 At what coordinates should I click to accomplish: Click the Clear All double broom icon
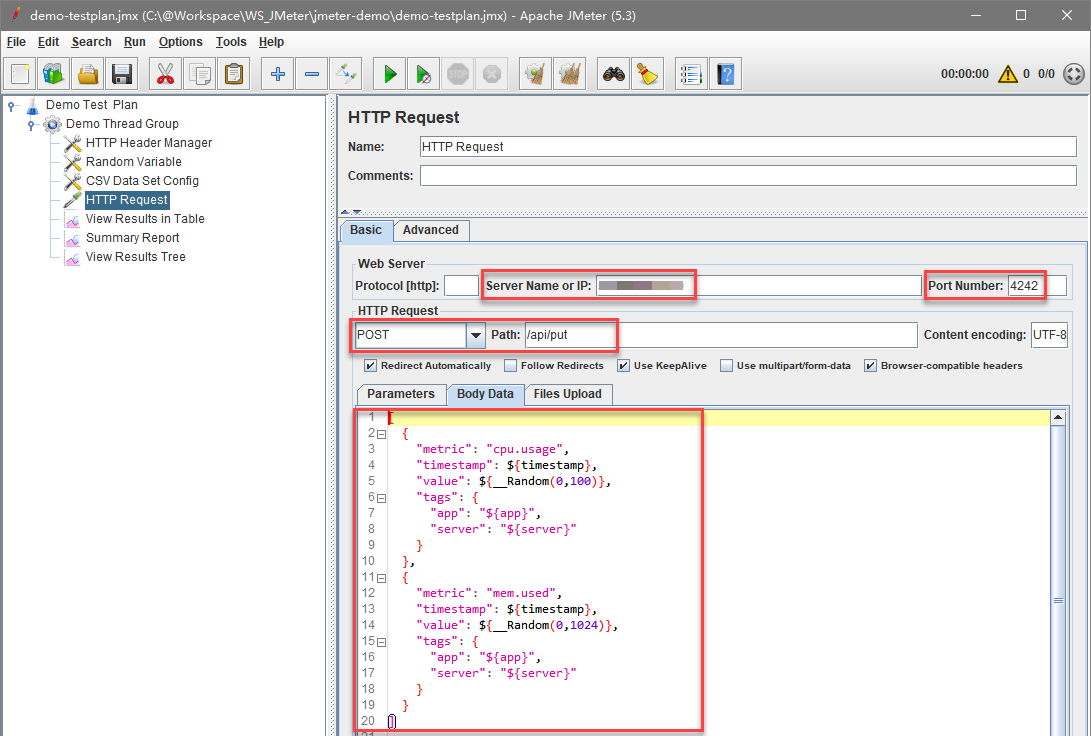(x=570, y=74)
